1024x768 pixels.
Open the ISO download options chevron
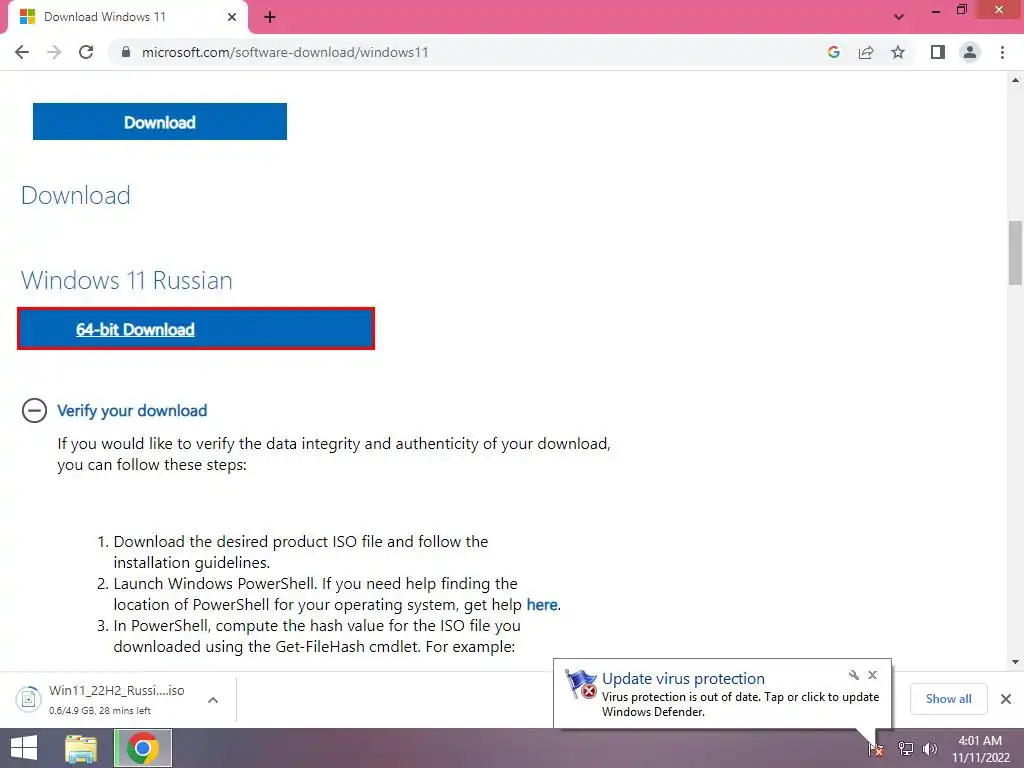pyautogui.click(x=213, y=699)
